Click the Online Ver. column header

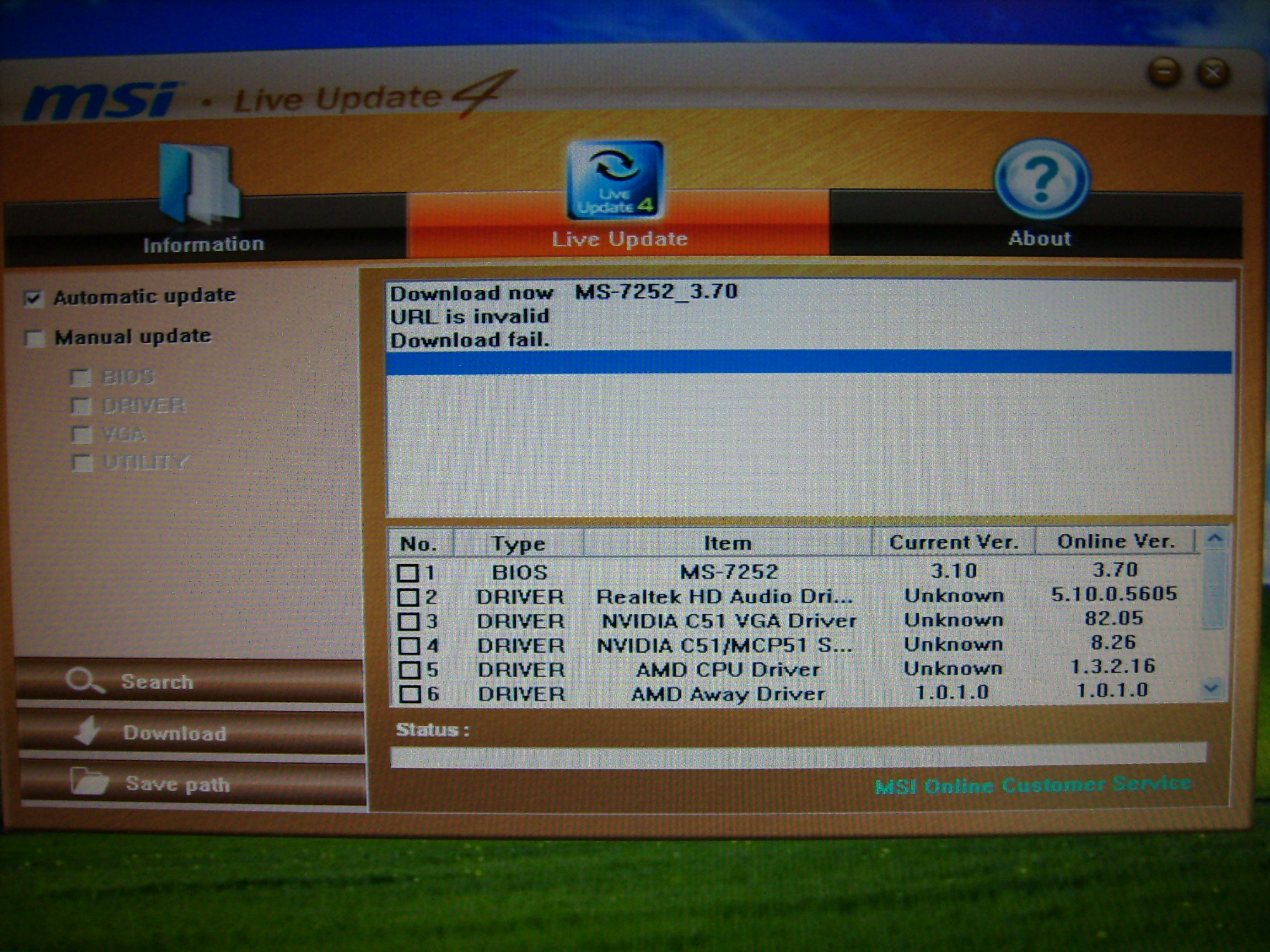[1115, 541]
